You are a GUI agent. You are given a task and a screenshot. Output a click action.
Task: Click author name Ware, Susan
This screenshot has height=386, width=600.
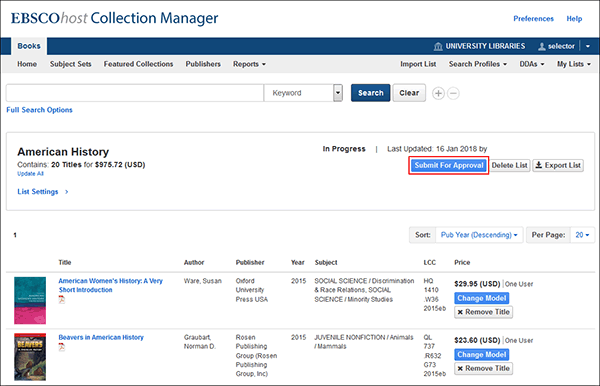tap(203, 281)
